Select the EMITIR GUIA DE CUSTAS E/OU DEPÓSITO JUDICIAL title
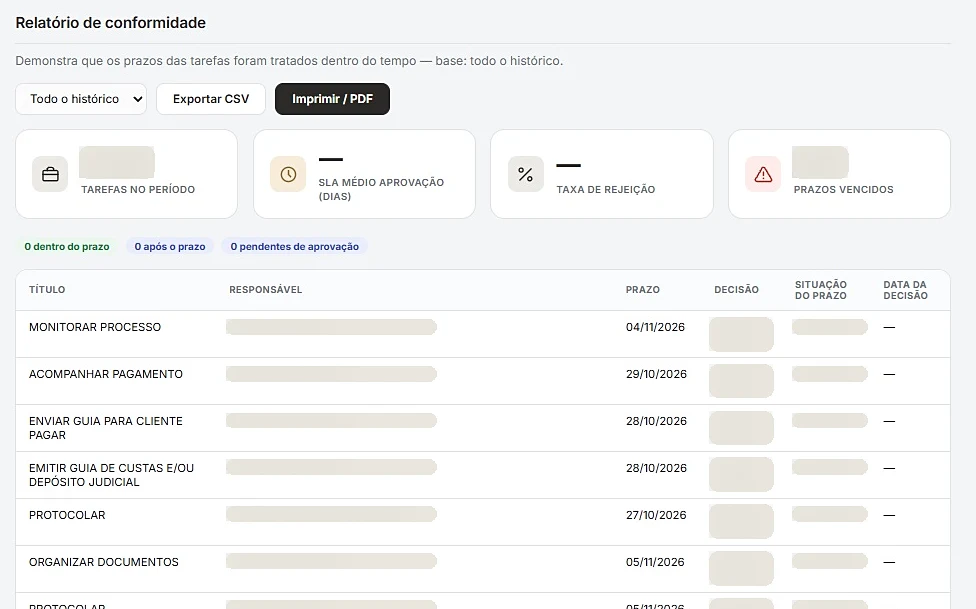The width and height of the screenshot is (976, 609). tap(111, 475)
